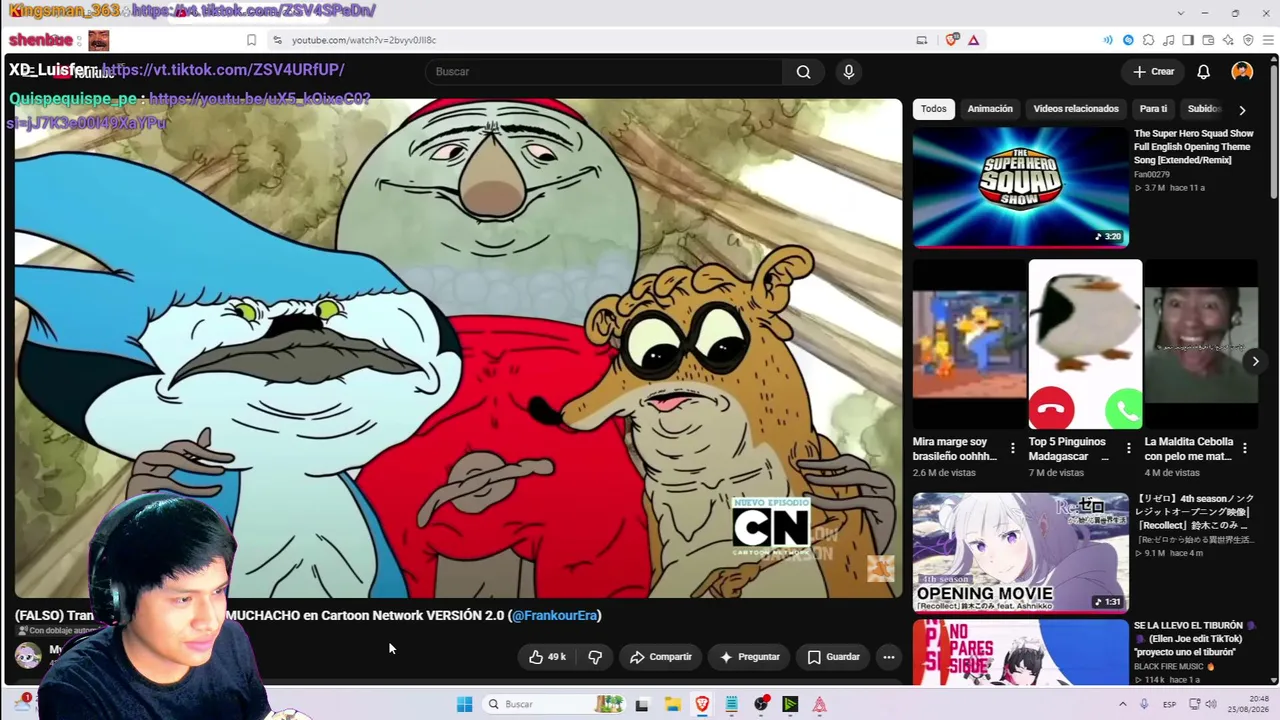This screenshot has width=1280, height=720.
Task: Click the ESP language indicator in tray
Action: [1169, 704]
